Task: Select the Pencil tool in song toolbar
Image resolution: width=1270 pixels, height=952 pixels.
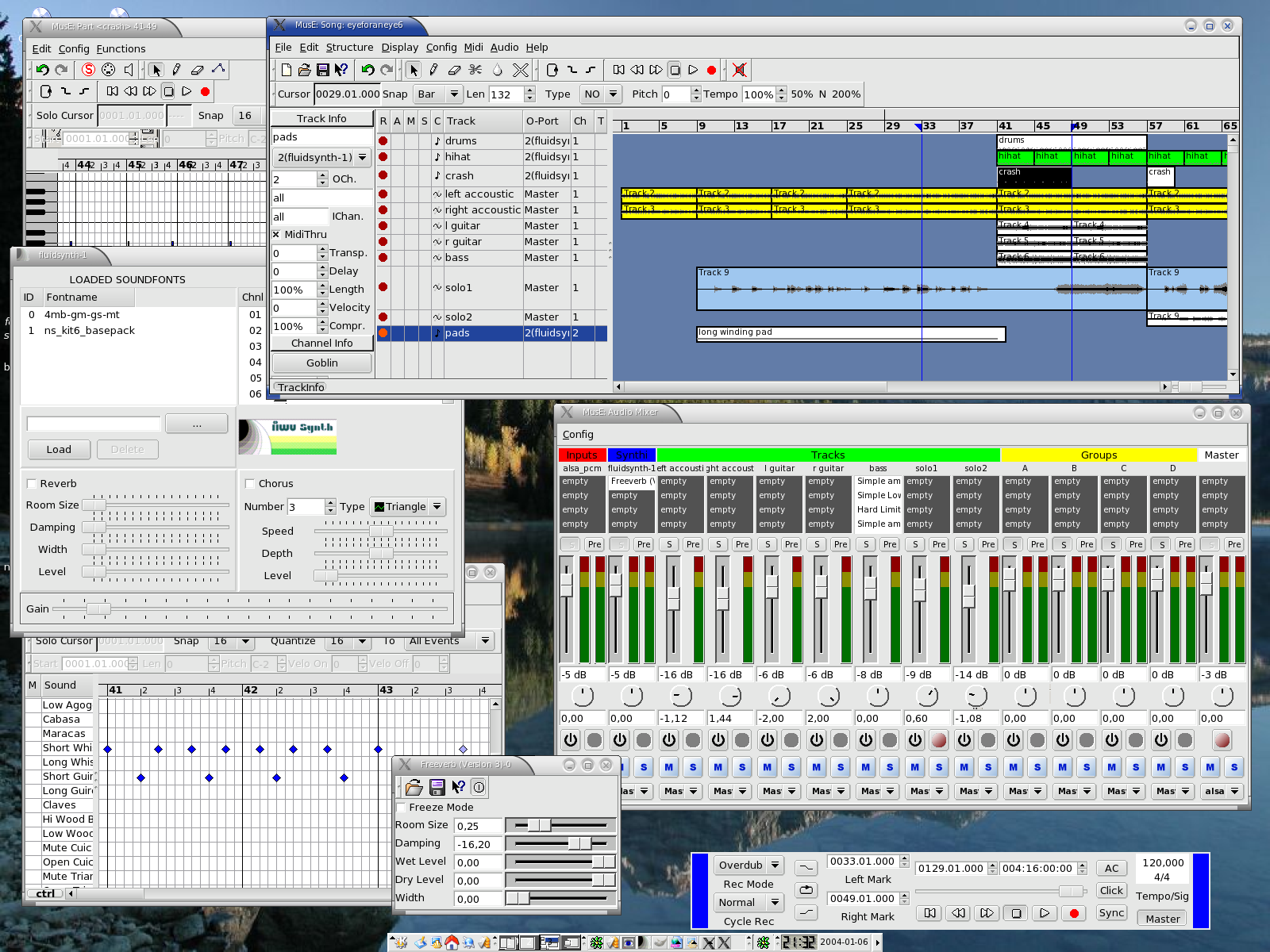Action: (x=433, y=70)
